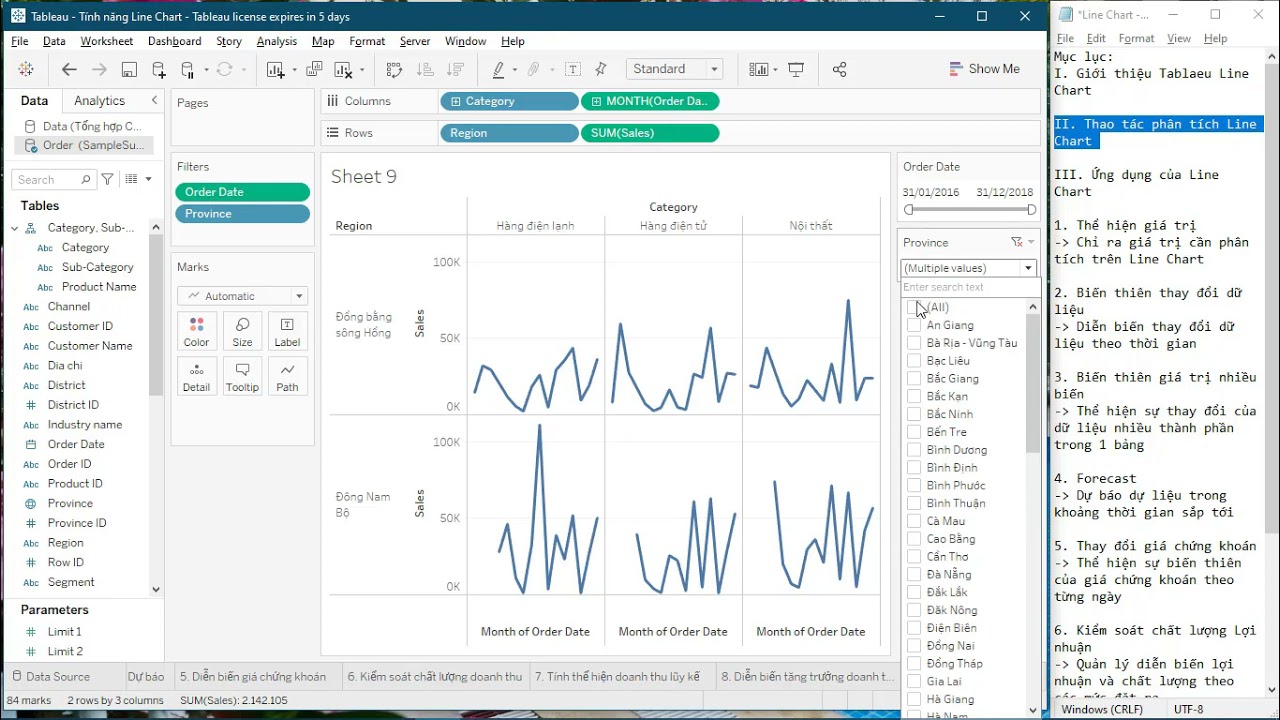Open the Format menu in Tableau

[x=367, y=41]
